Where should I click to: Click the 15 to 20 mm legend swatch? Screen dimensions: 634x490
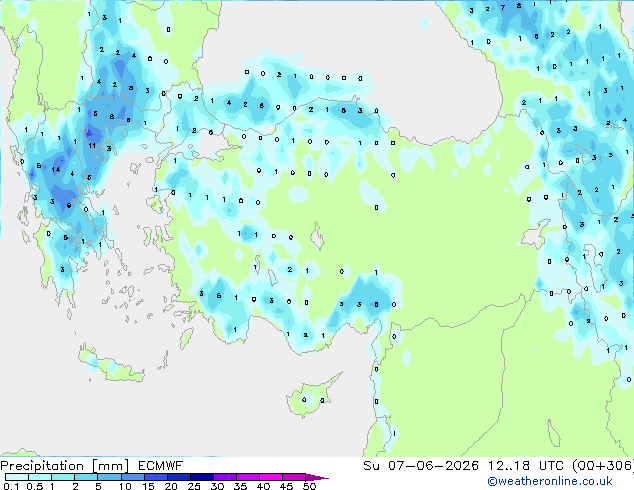[155, 477]
